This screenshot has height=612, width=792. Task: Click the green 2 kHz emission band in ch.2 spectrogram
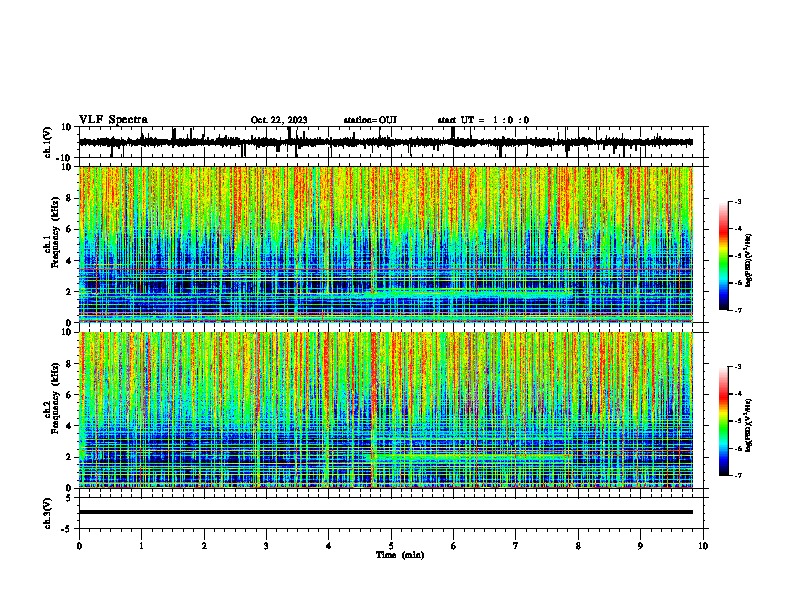(471, 456)
